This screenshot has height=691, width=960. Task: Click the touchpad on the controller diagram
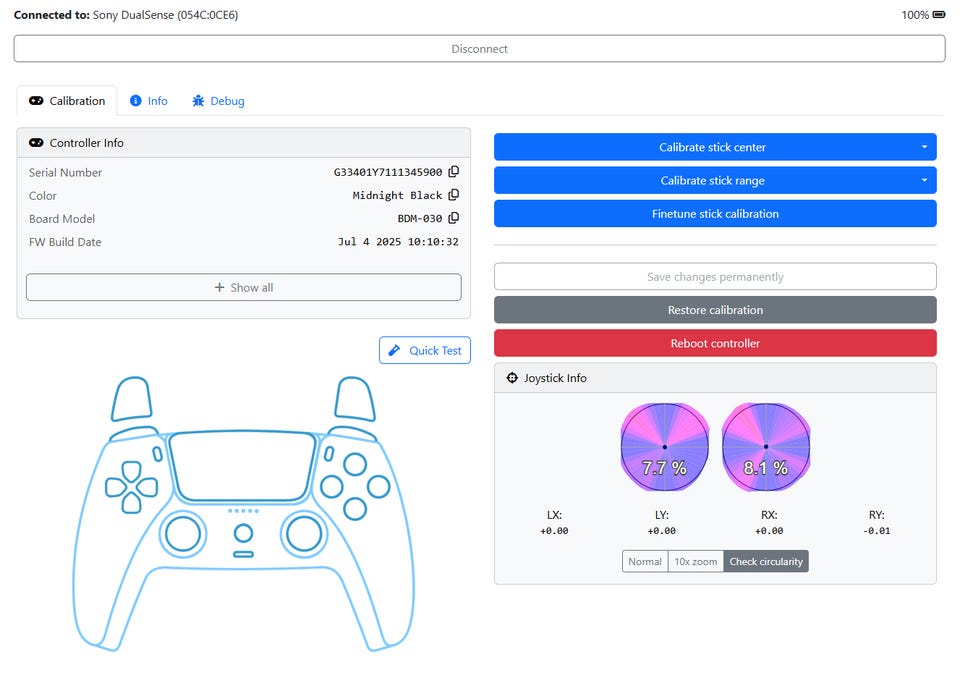click(x=243, y=466)
